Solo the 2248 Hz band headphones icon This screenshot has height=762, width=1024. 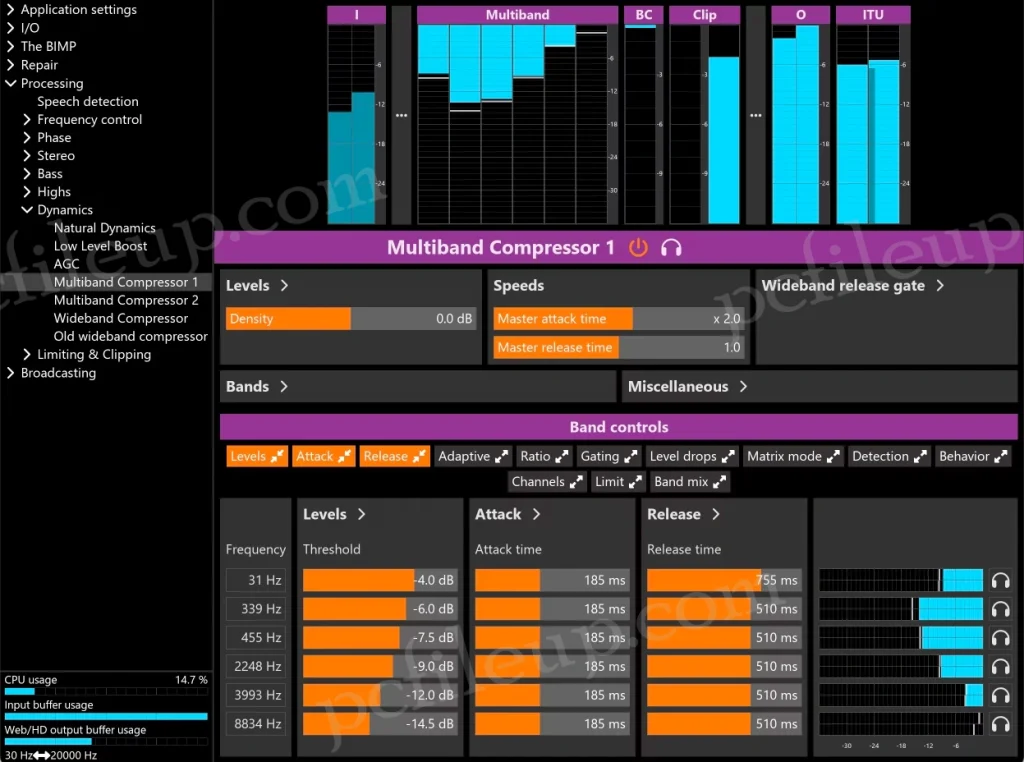(x=1000, y=666)
